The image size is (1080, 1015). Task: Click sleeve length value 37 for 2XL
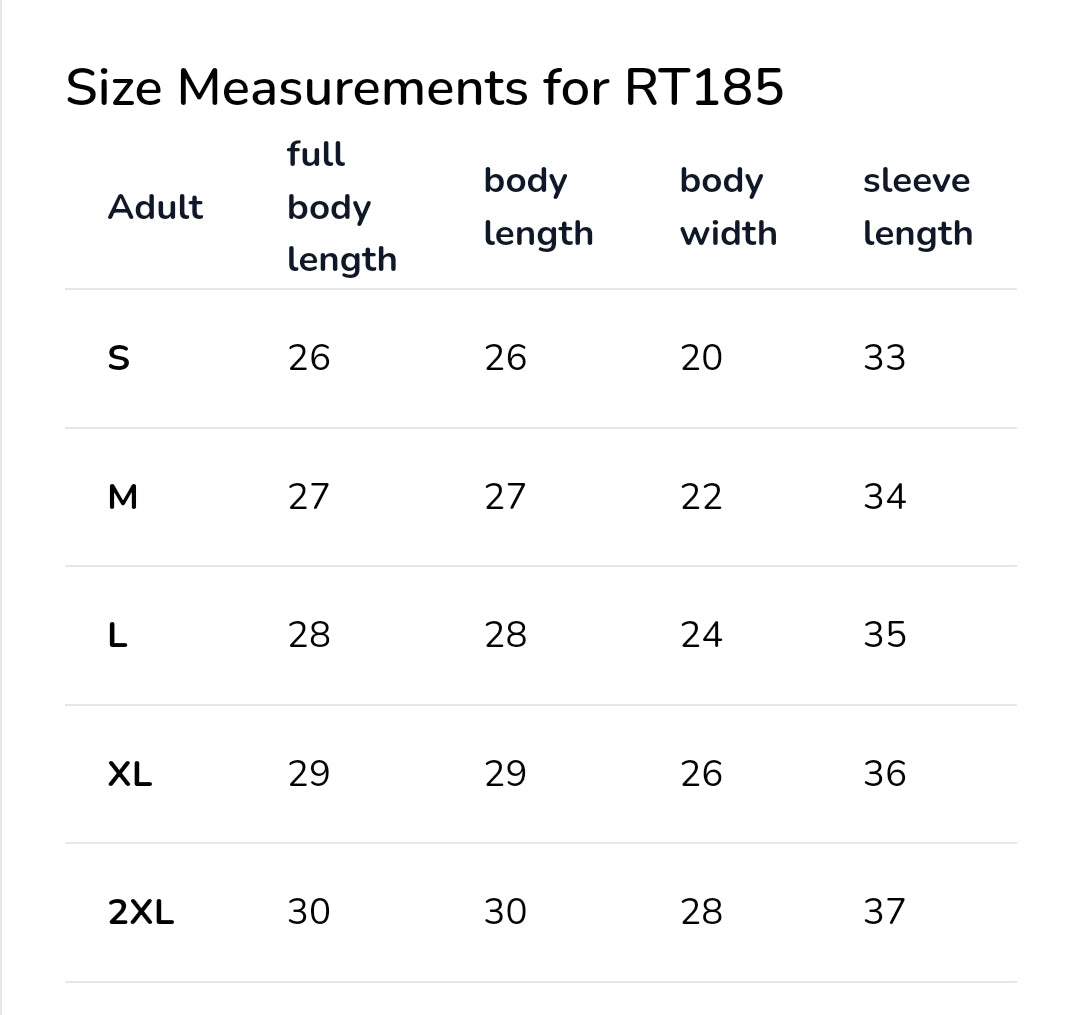884,912
